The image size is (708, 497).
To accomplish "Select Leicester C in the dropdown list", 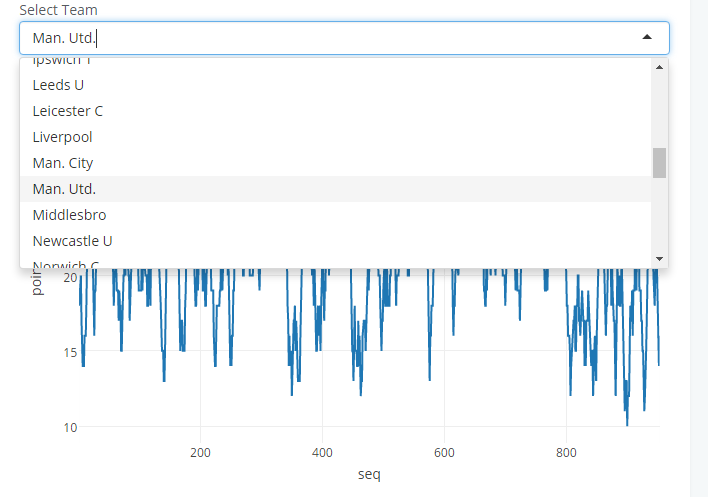I will pyautogui.click(x=67, y=111).
